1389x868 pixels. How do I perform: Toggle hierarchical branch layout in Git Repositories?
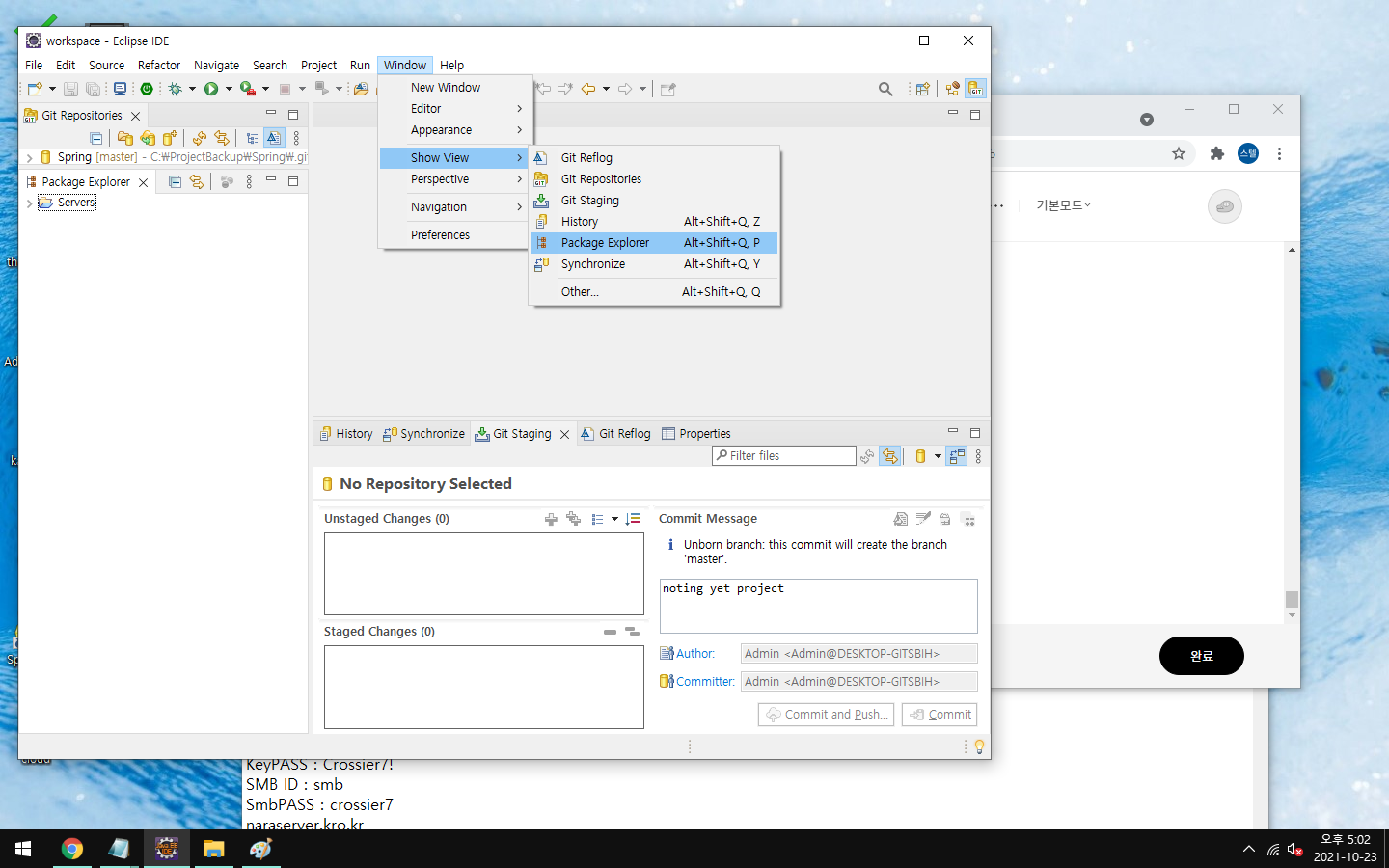[x=251, y=138]
